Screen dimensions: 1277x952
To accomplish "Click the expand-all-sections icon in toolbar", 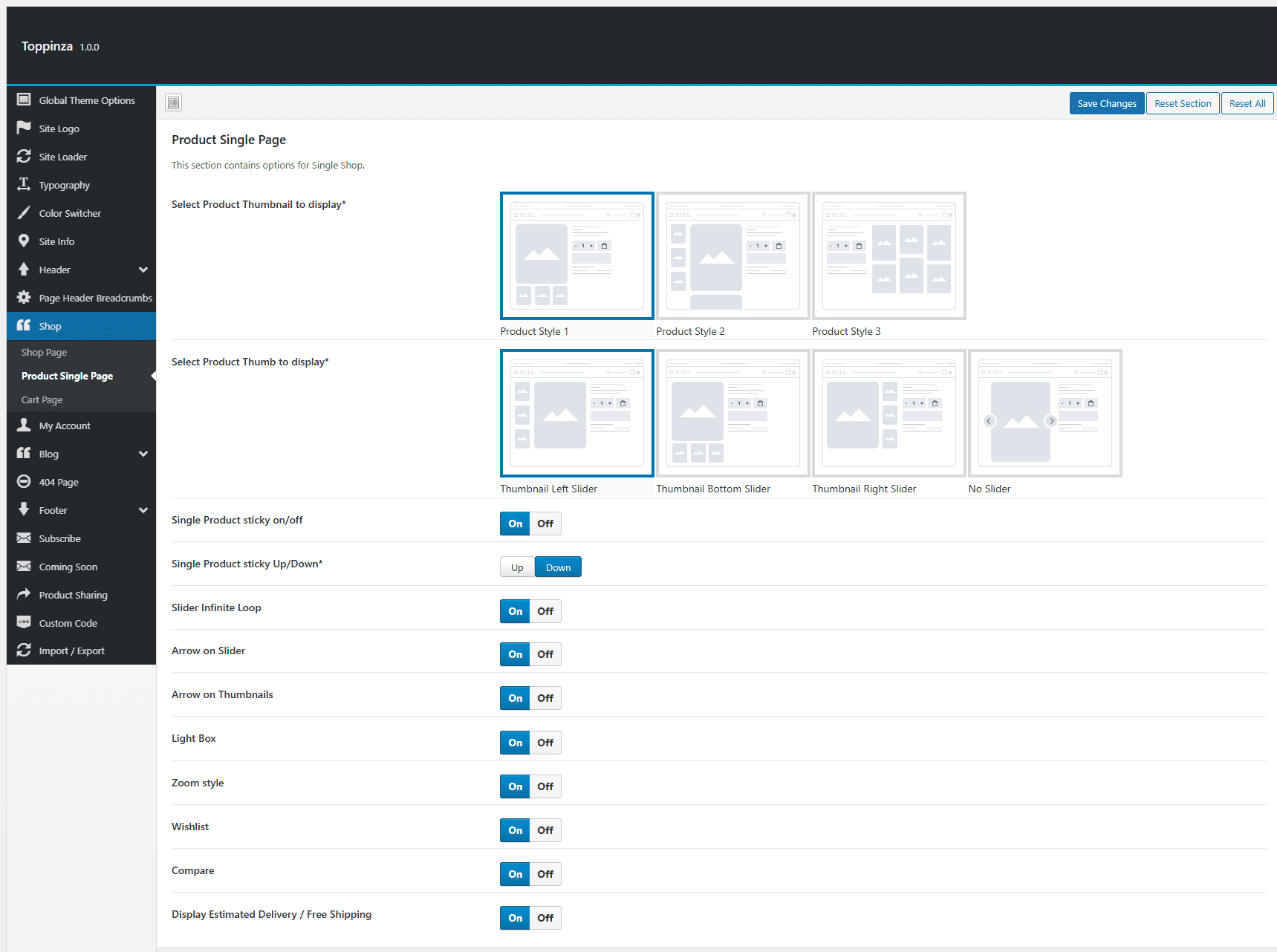I will point(174,102).
